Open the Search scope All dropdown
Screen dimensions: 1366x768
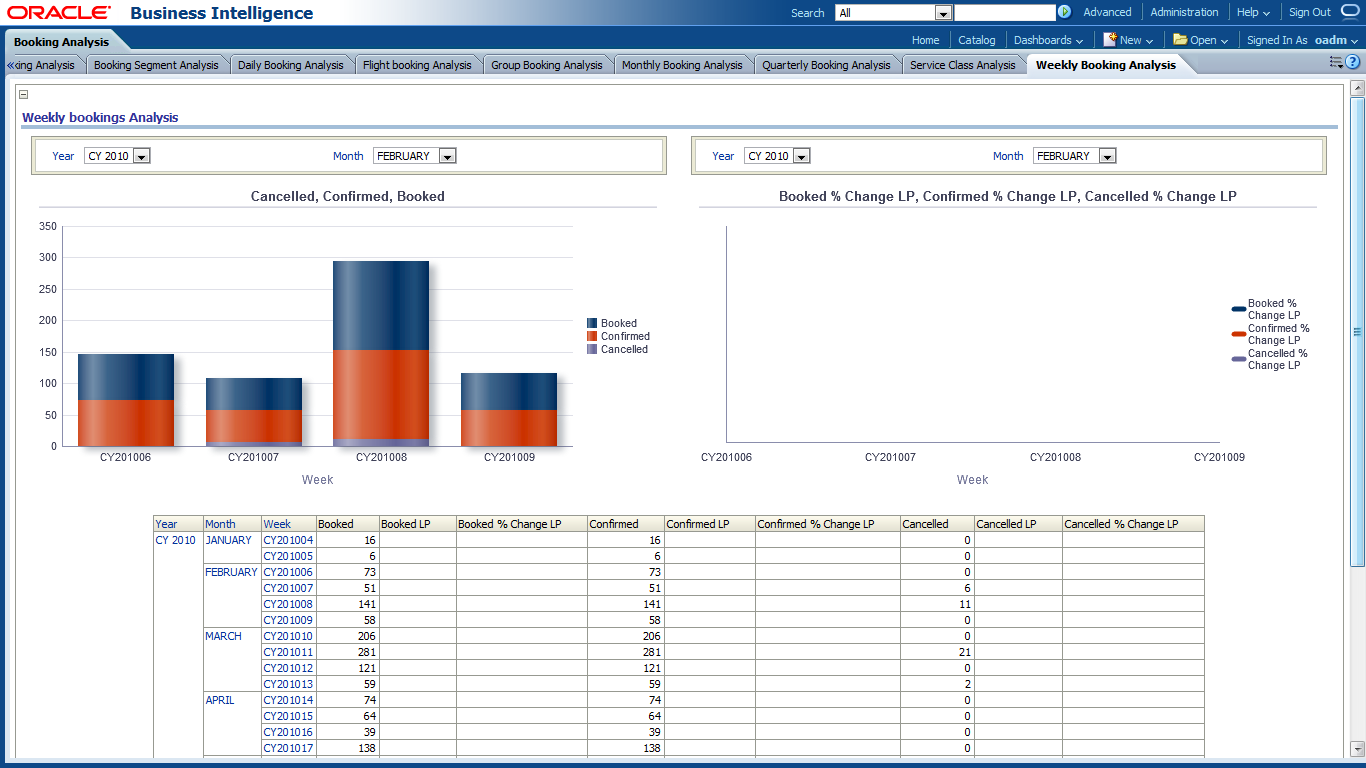942,13
